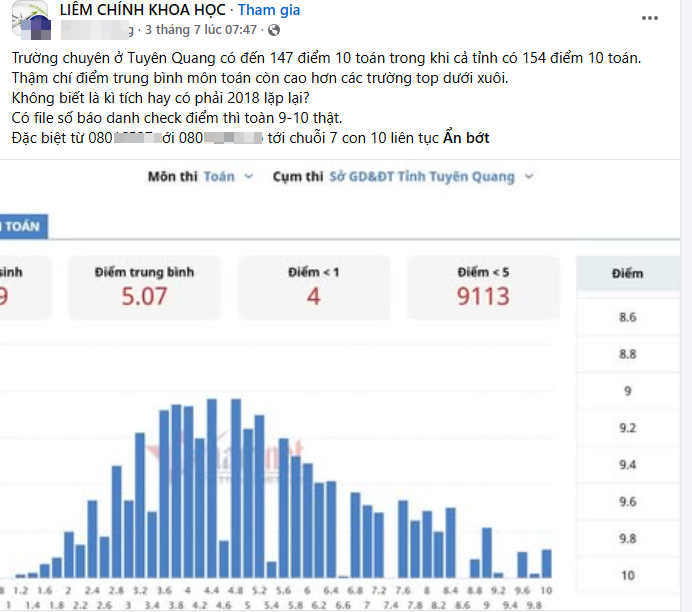This screenshot has height=612, width=692.
Task: Click the Điểm trung bình 5.07 card
Action: [x=144, y=287]
